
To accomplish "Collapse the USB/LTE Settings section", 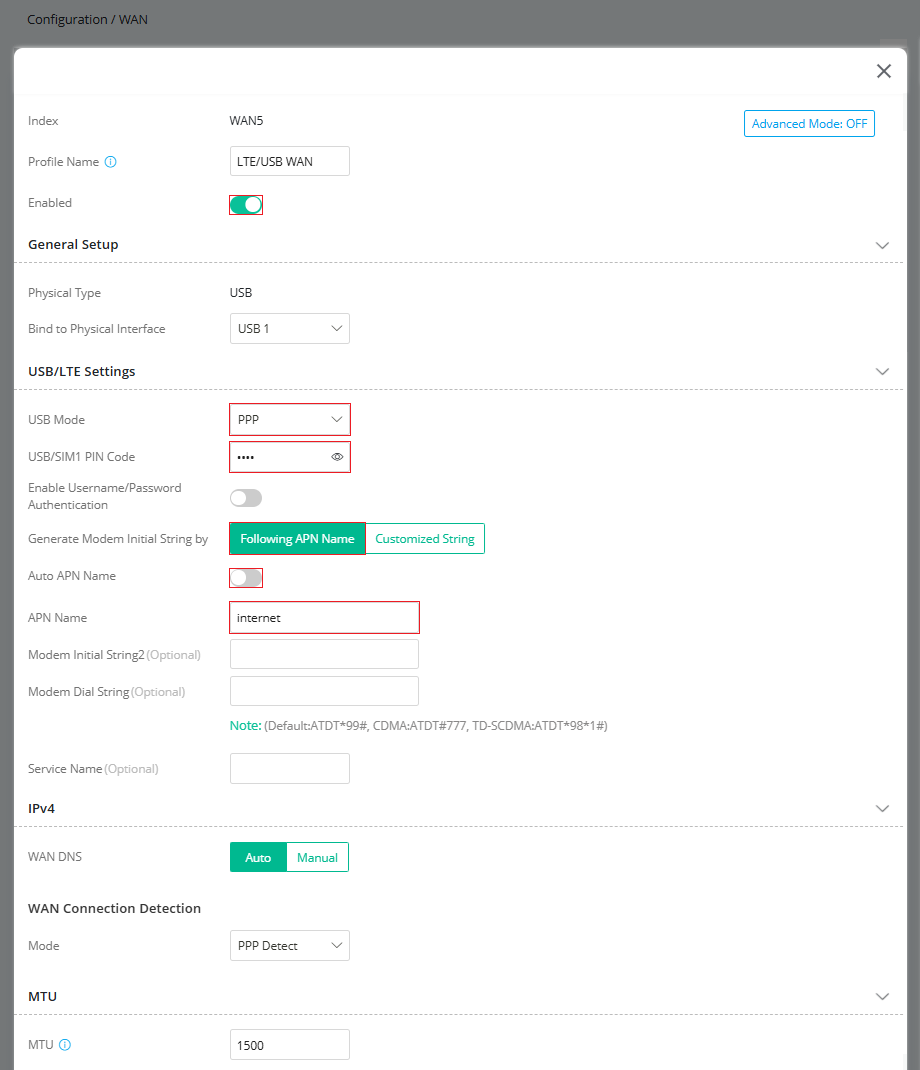I will click(x=882, y=371).
